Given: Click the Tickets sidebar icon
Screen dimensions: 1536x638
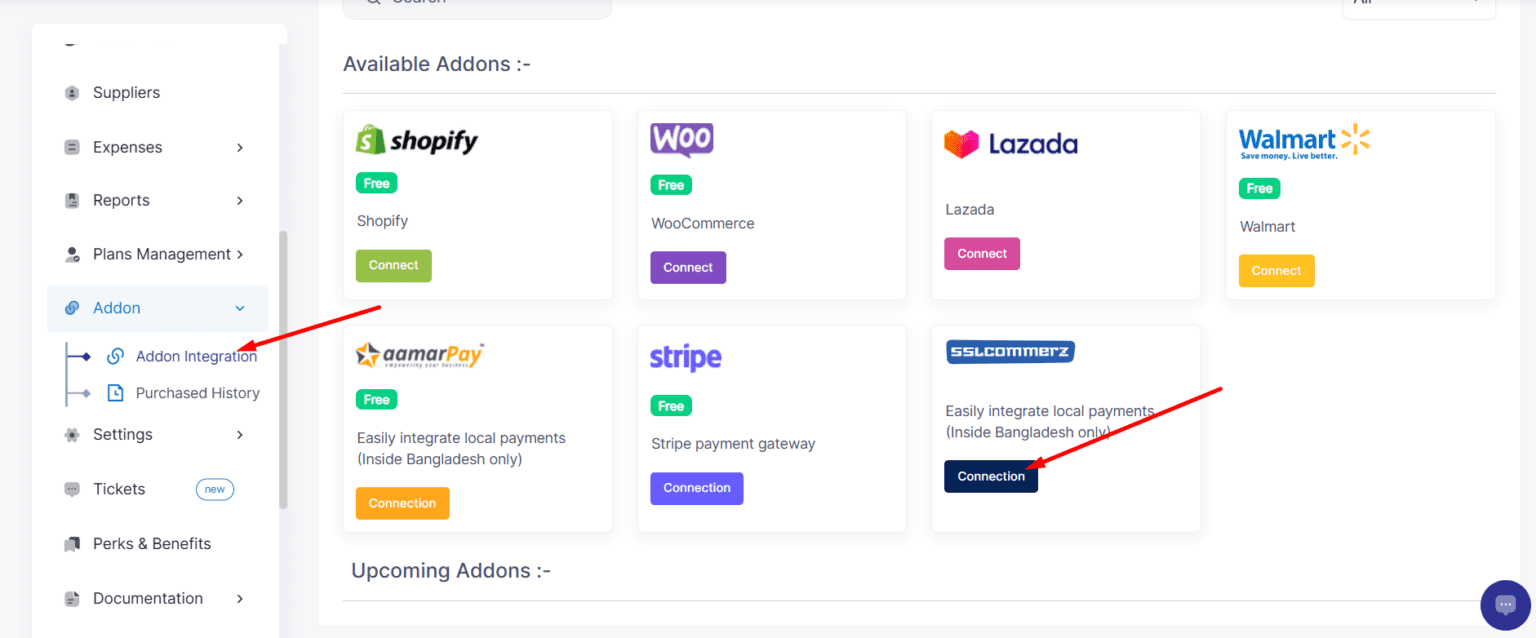Looking at the screenshot, I should pyautogui.click(x=72, y=489).
